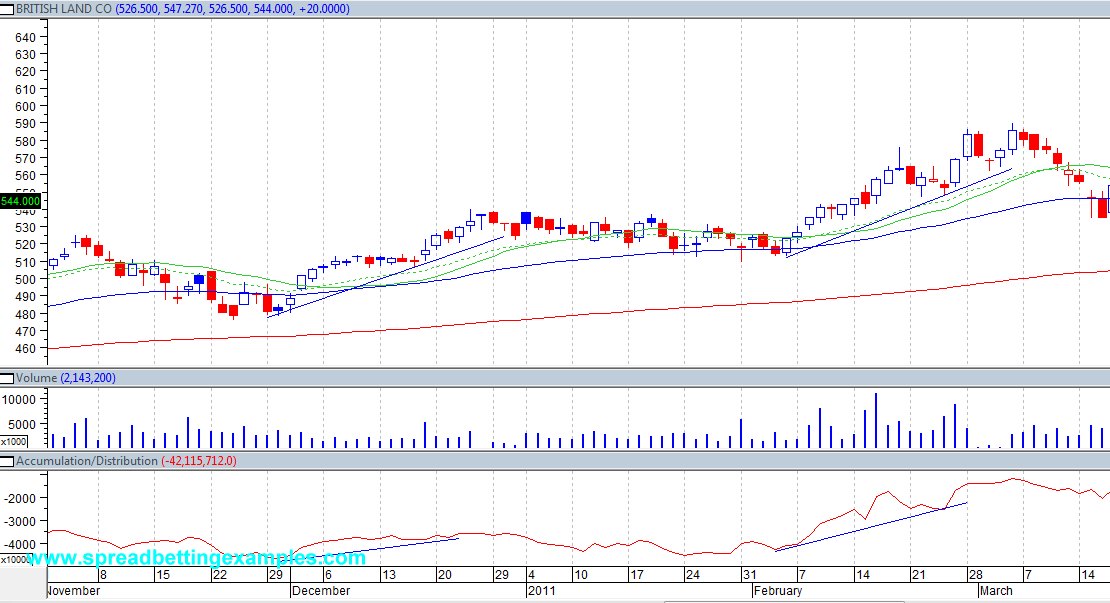The height and width of the screenshot is (603, 1110).
Task: Select the 2011 year marker on axis
Action: click(x=541, y=591)
